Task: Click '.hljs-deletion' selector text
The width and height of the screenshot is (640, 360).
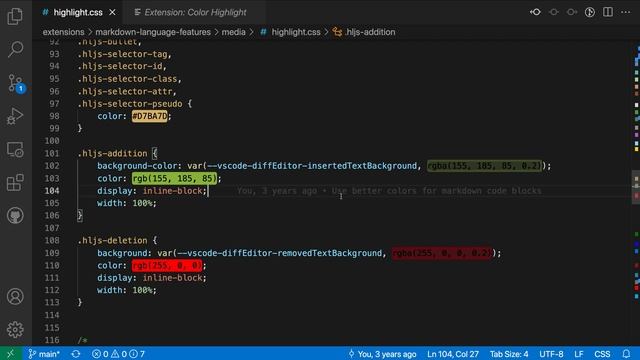Action: click(112, 240)
